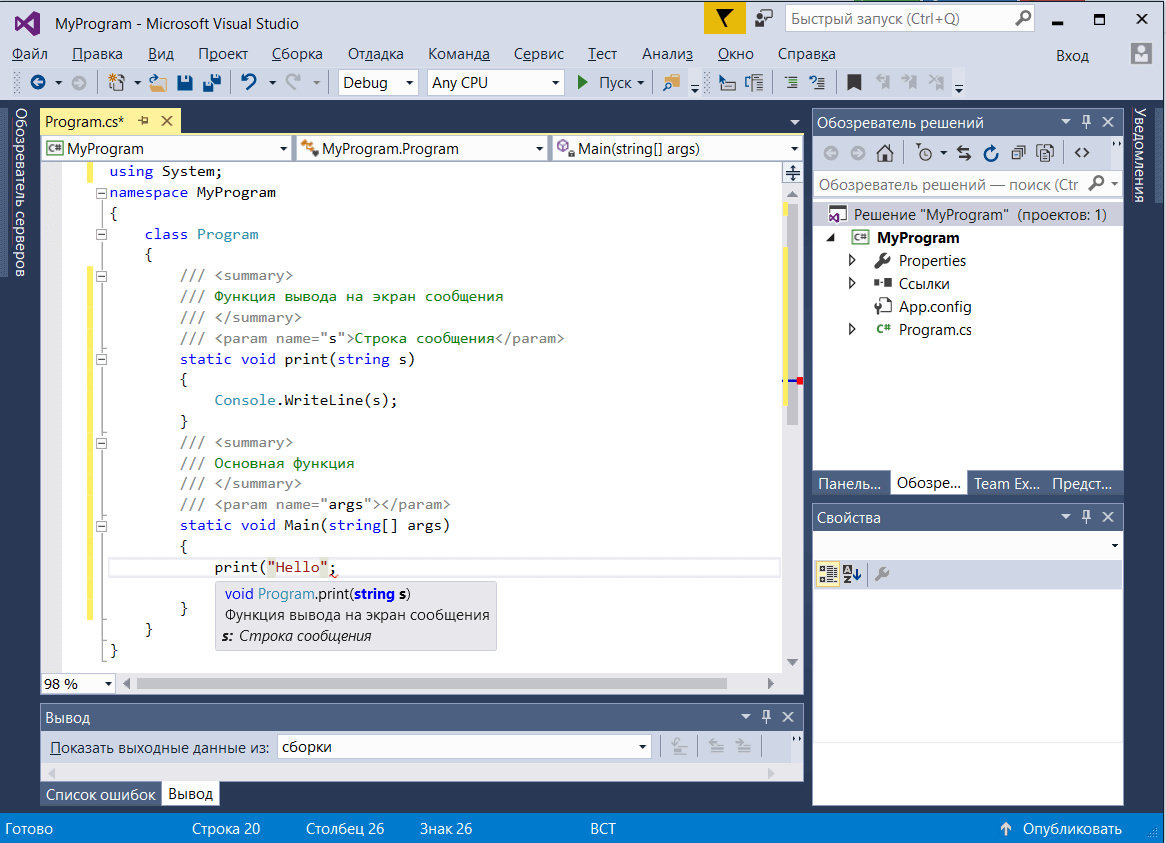
Task: Switch to the Team Ex... tab
Action: pyautogui.click(x=1006, y=483)
